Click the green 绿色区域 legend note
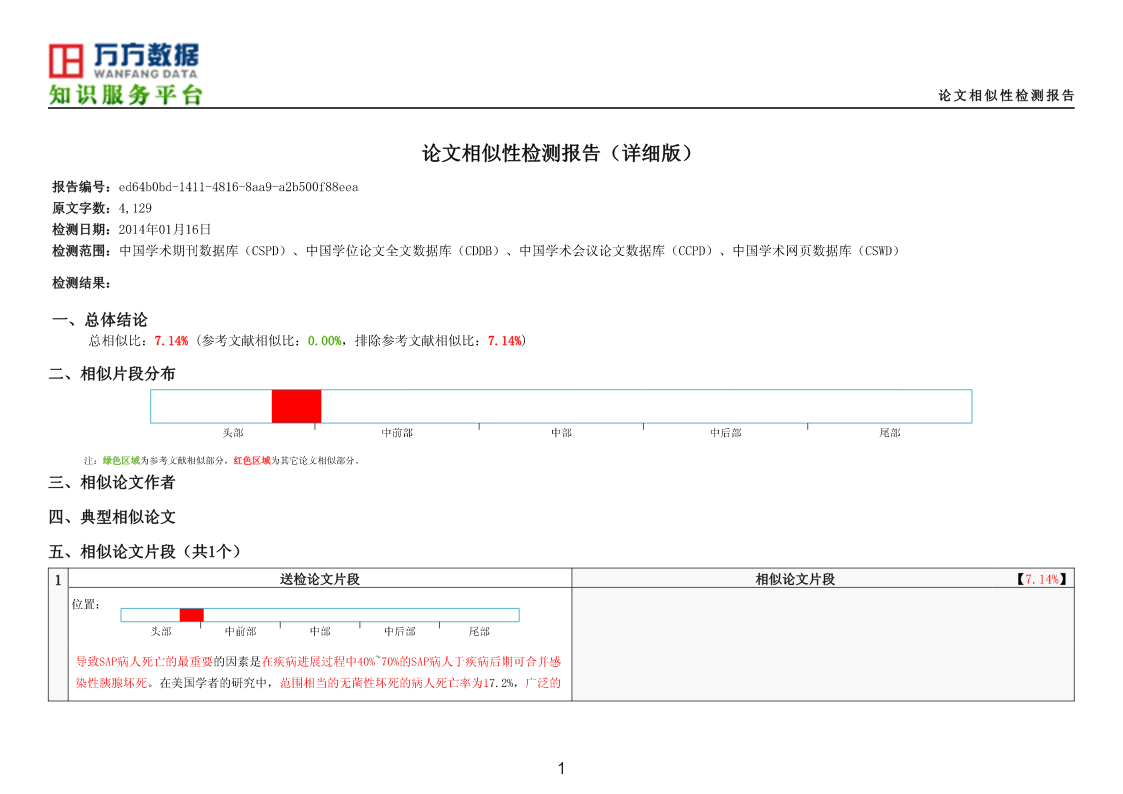Viewport: 1123px width, 794px height. coord(121,461)
